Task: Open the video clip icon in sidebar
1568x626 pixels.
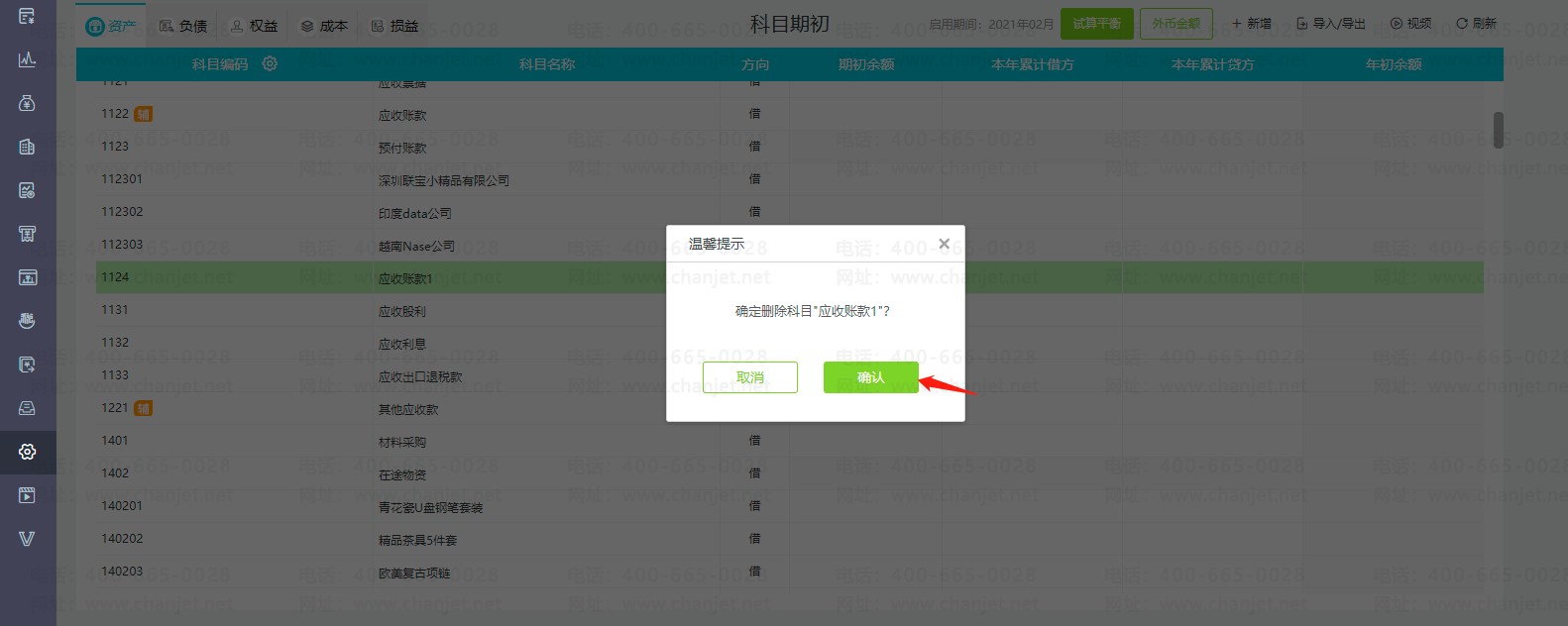Action: click(x=27, y=495)
